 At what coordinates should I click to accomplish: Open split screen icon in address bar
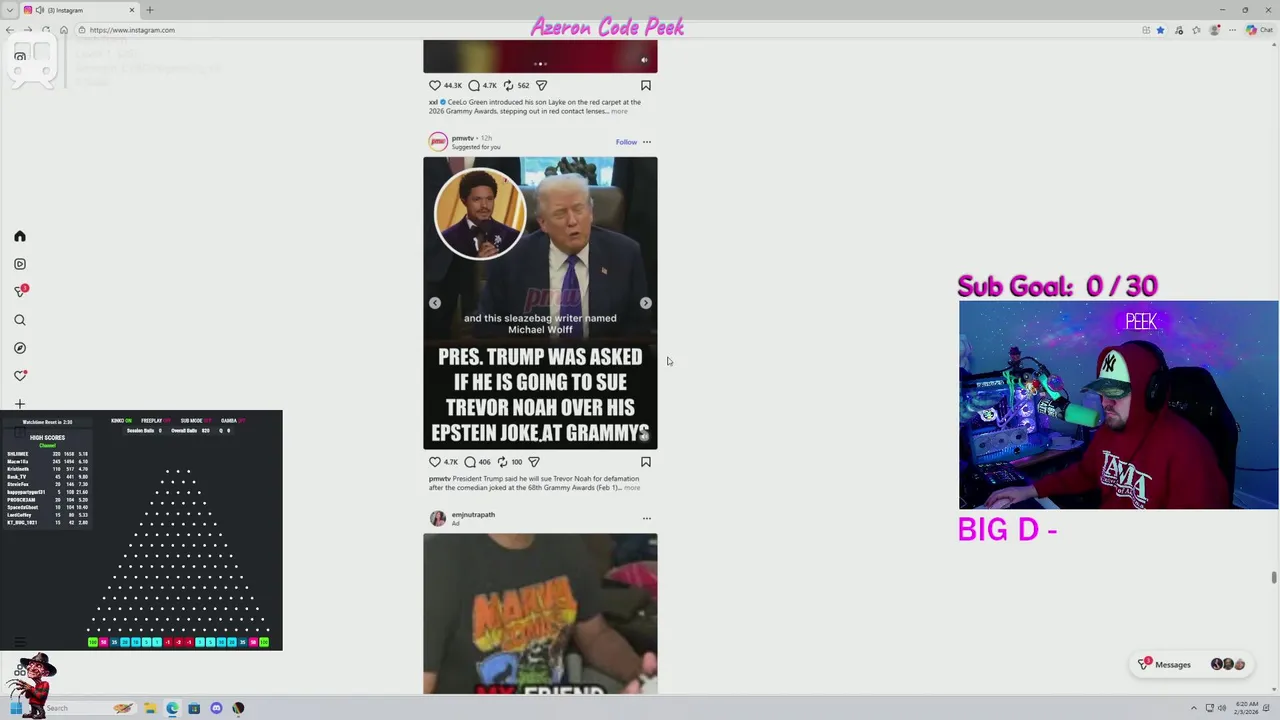click(x=1146, y=30)
